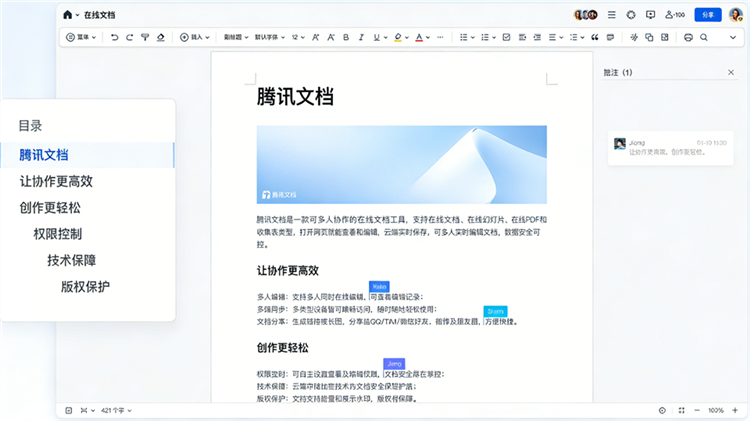Enter fullscreen via the status bar icon
This screenshot has width=750, height=421.
point(682,410)
